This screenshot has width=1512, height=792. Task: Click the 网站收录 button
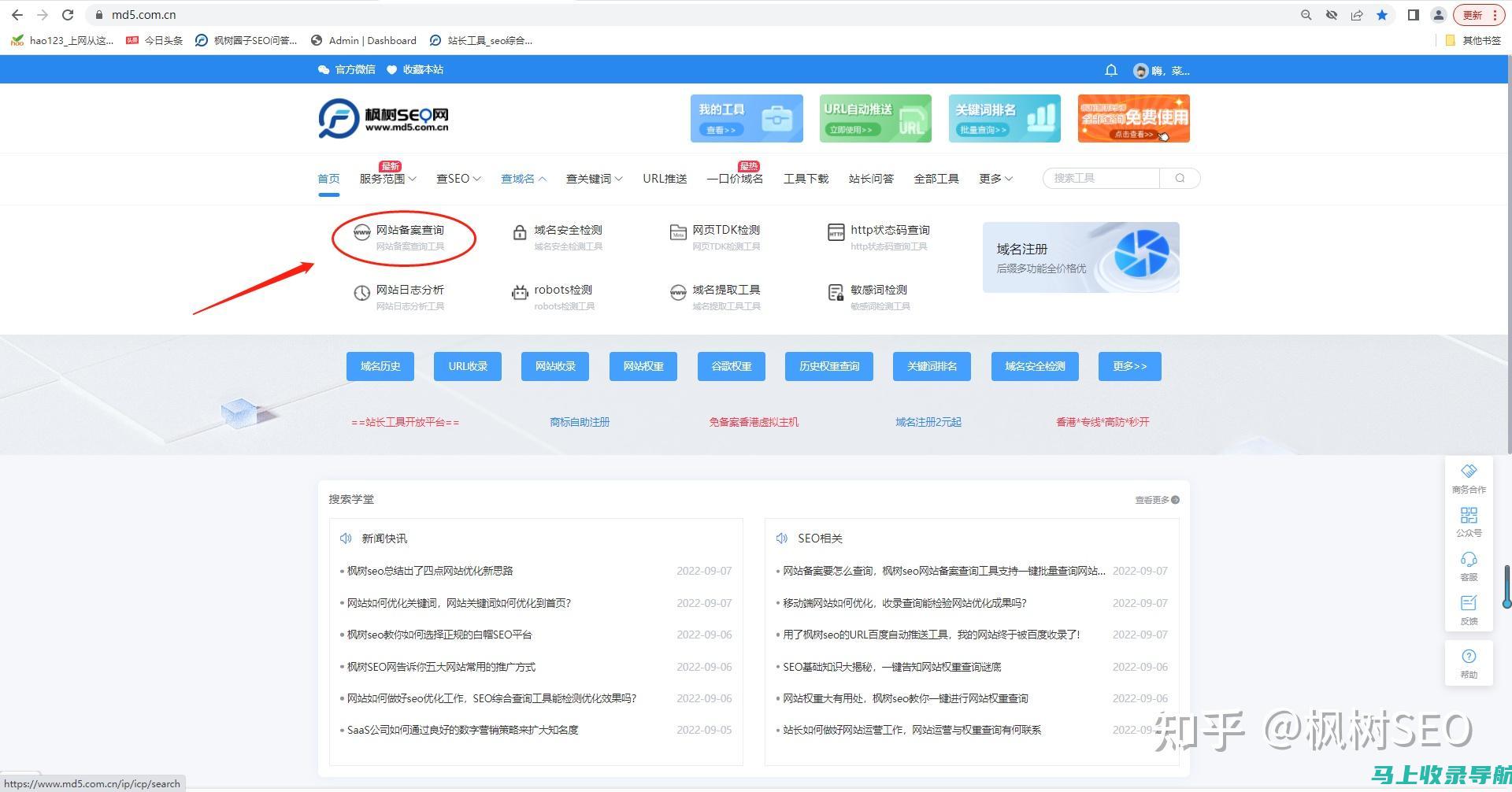pyautogui.click(x=555, y=366)
